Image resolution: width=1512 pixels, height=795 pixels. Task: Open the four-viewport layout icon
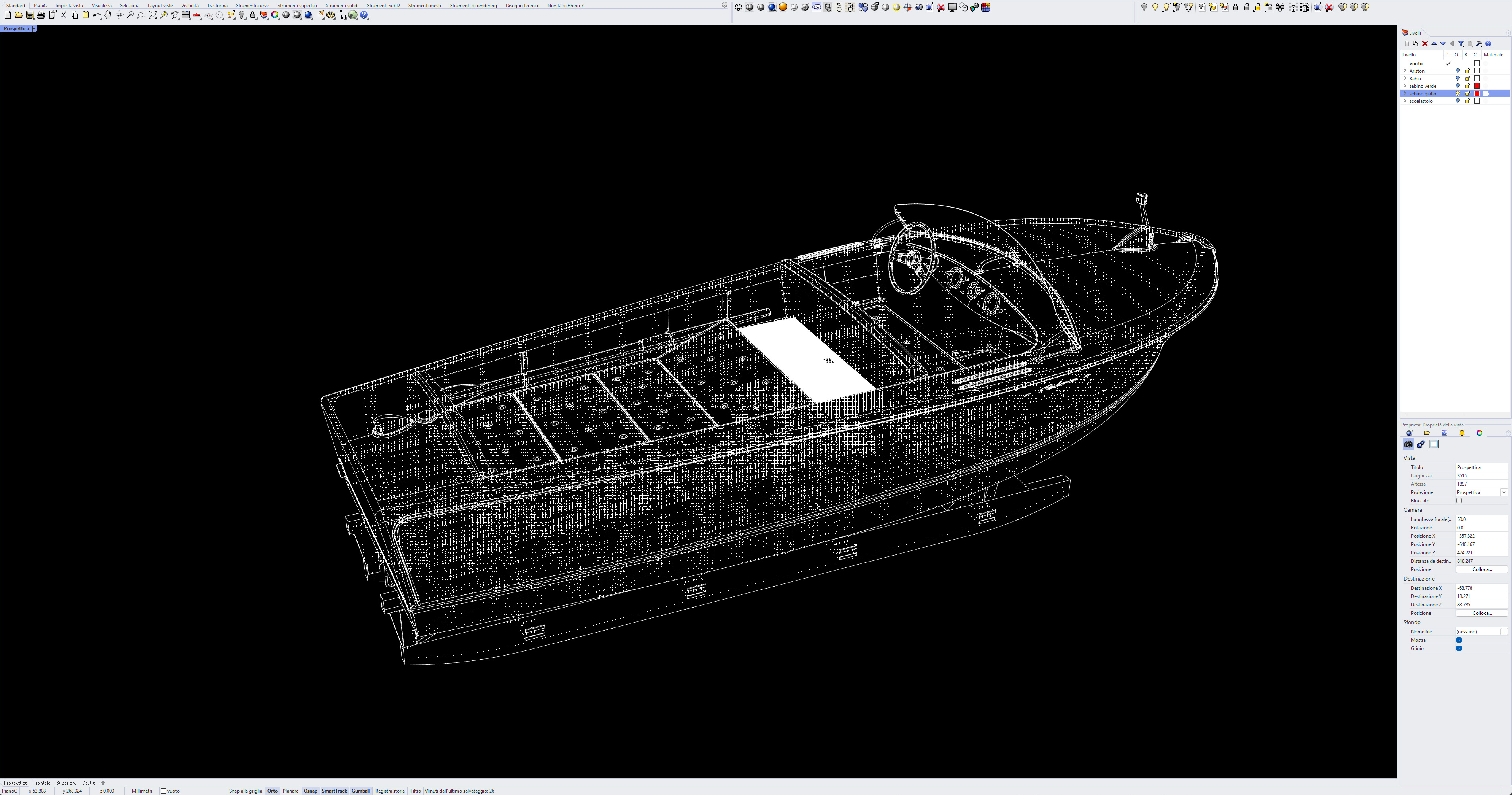click(x=186, y=15)
